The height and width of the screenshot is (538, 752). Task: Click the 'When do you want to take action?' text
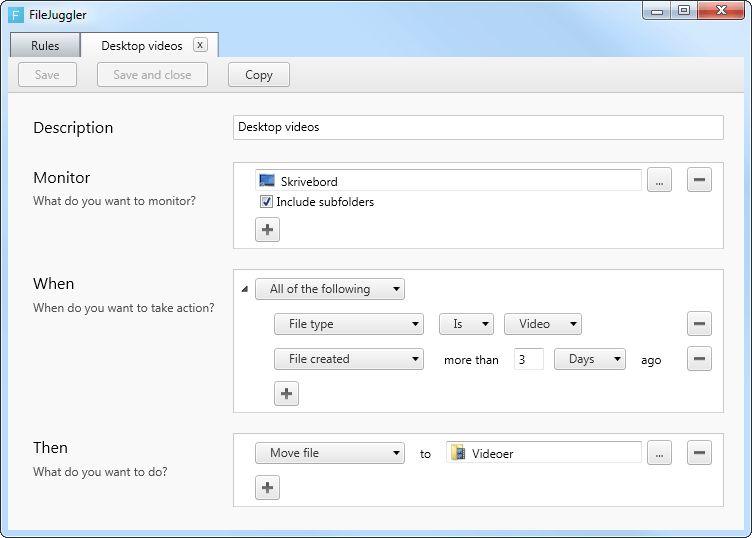coord(124,308)
